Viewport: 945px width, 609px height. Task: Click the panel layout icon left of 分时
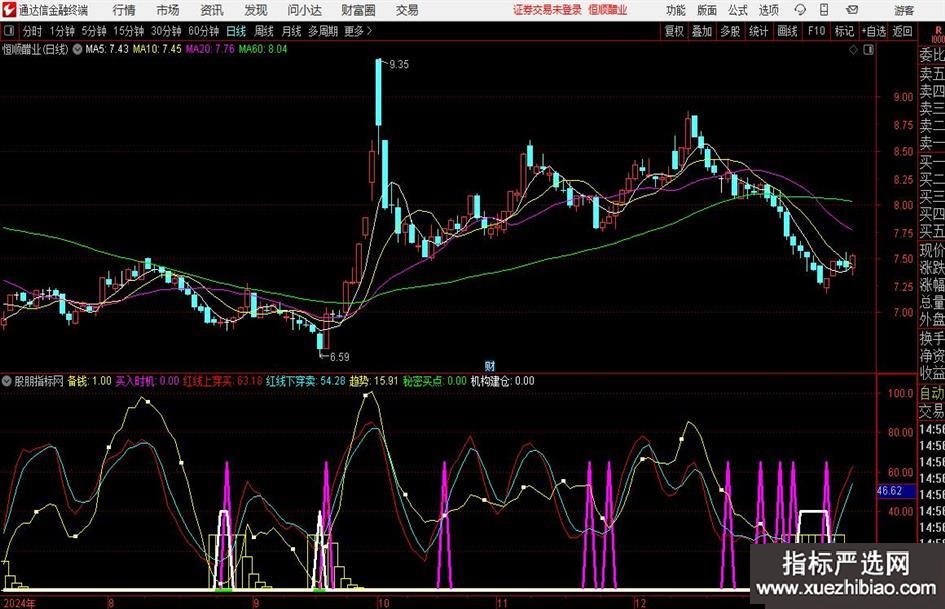[x=9, y=31]
